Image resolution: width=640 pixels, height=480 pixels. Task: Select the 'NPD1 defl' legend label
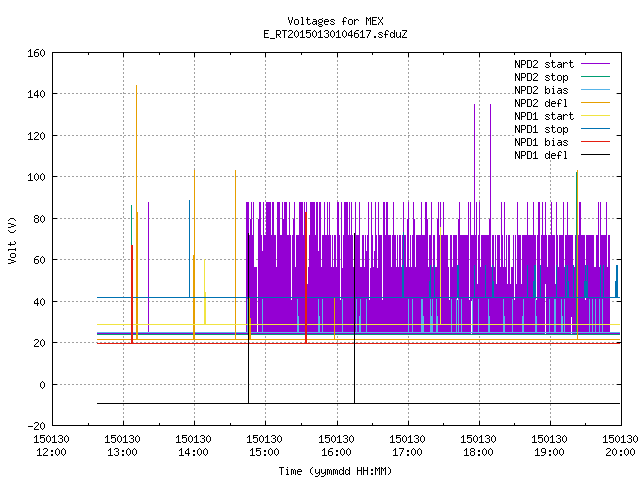point(541,156)
